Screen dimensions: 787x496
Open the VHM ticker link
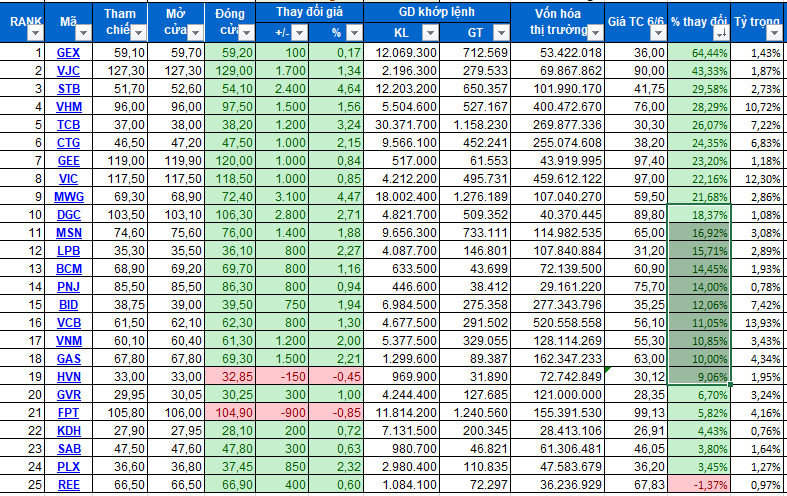click(x=69, y=107)
